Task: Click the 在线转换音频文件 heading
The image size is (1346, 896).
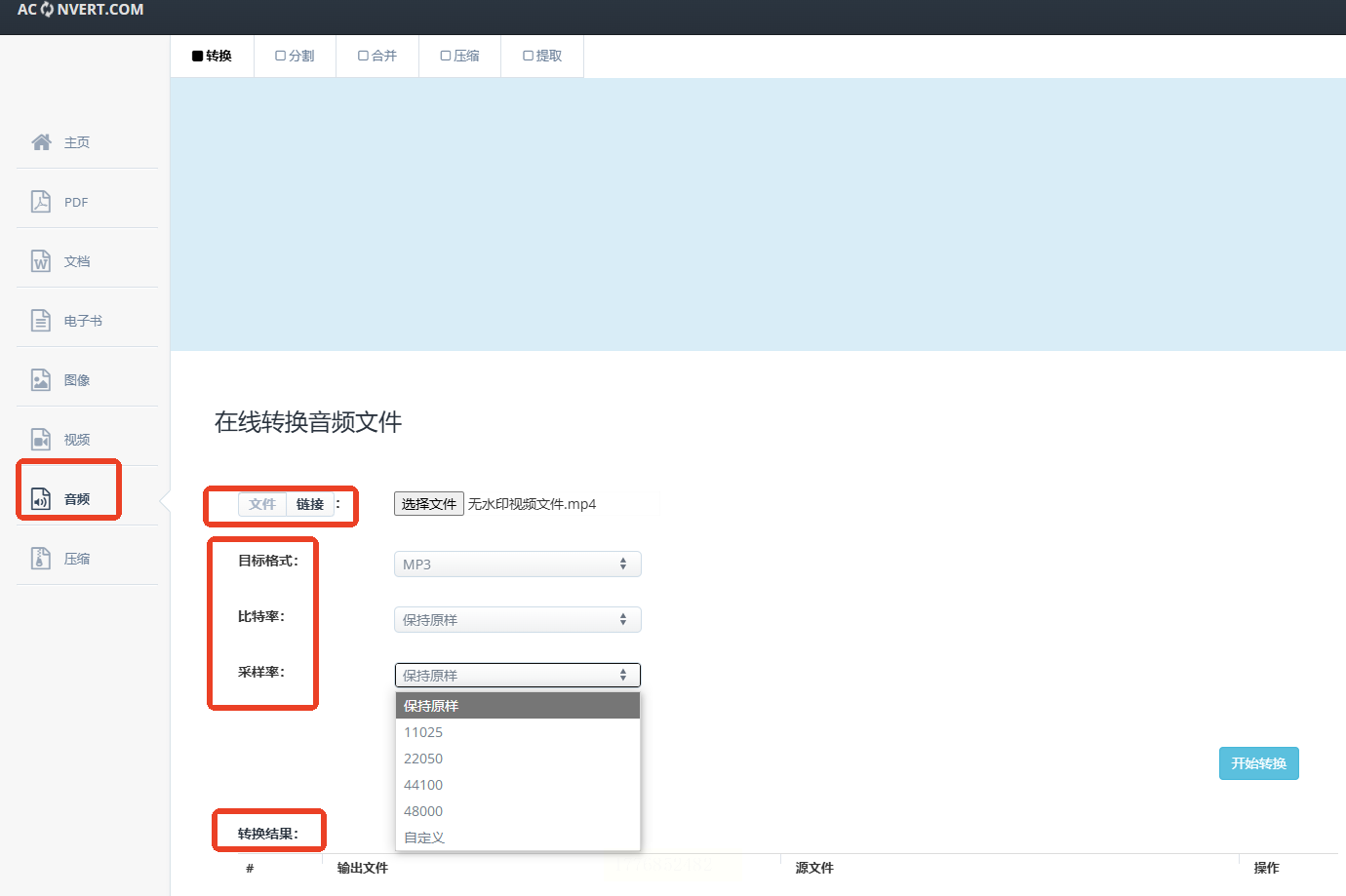Action: (308, 422)
